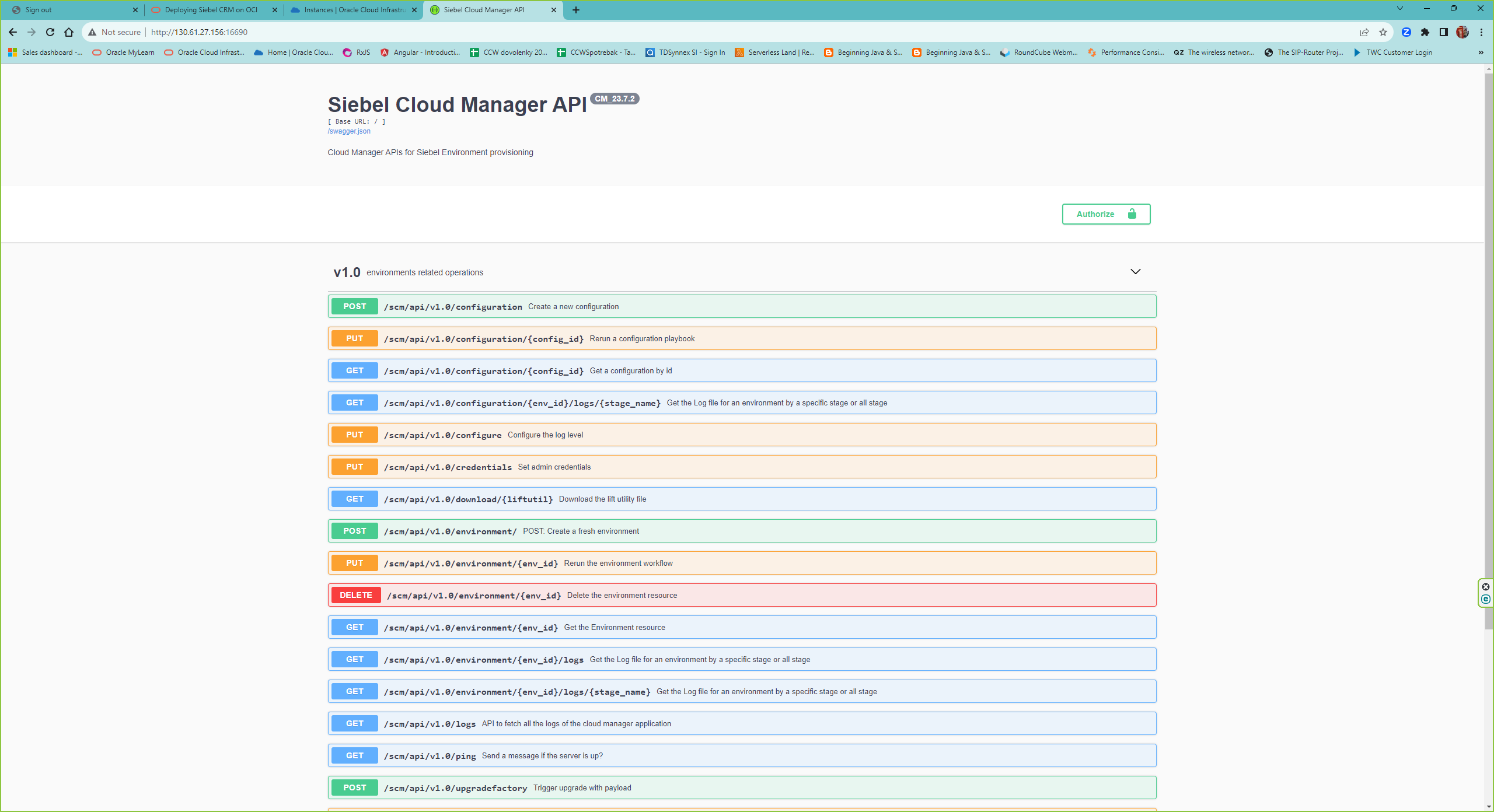
Task: Expand GET environment/{env_id} Get Environment resource
Action: 742,627
